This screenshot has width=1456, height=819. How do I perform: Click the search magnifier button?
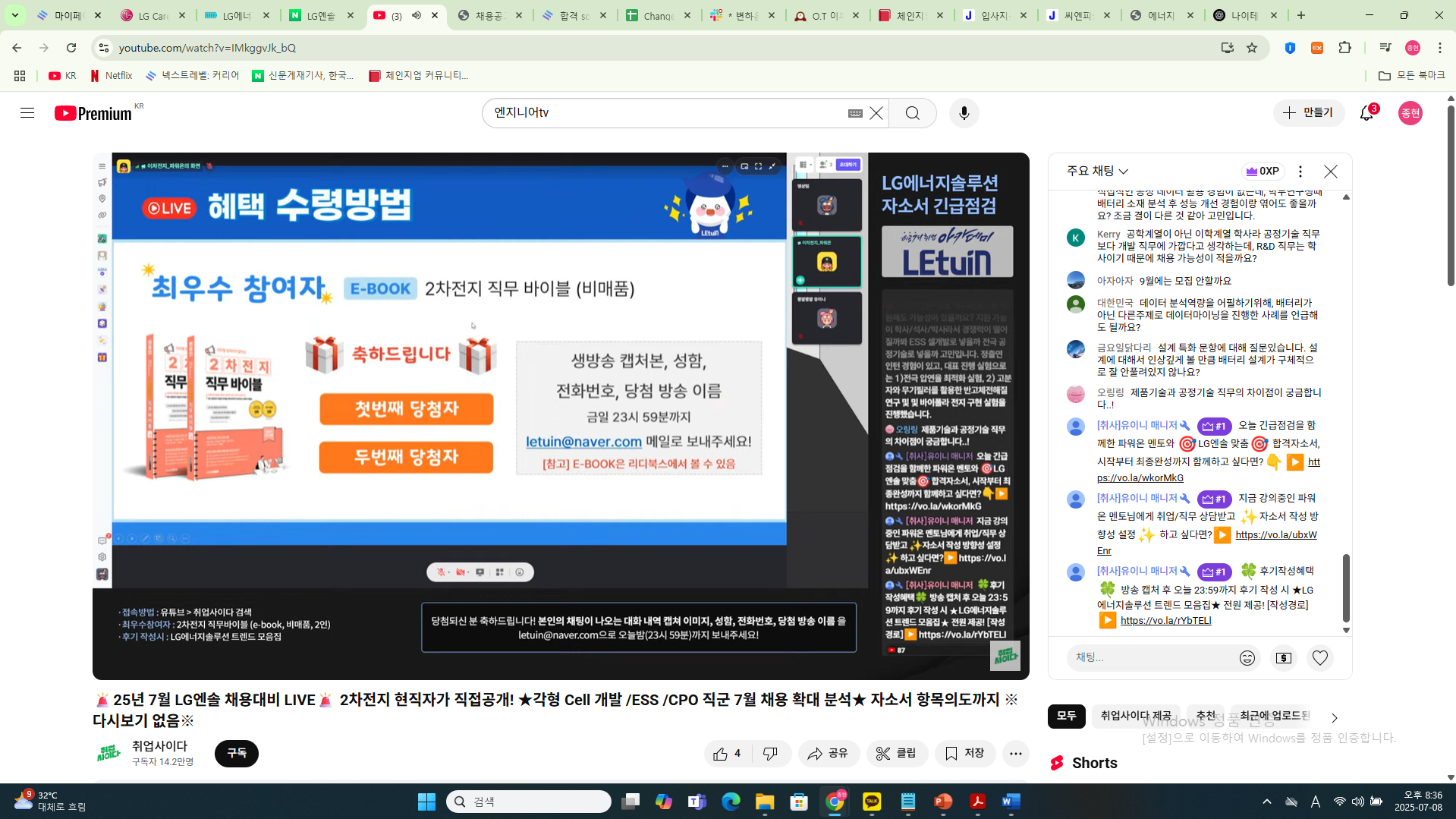click(913, 113)
